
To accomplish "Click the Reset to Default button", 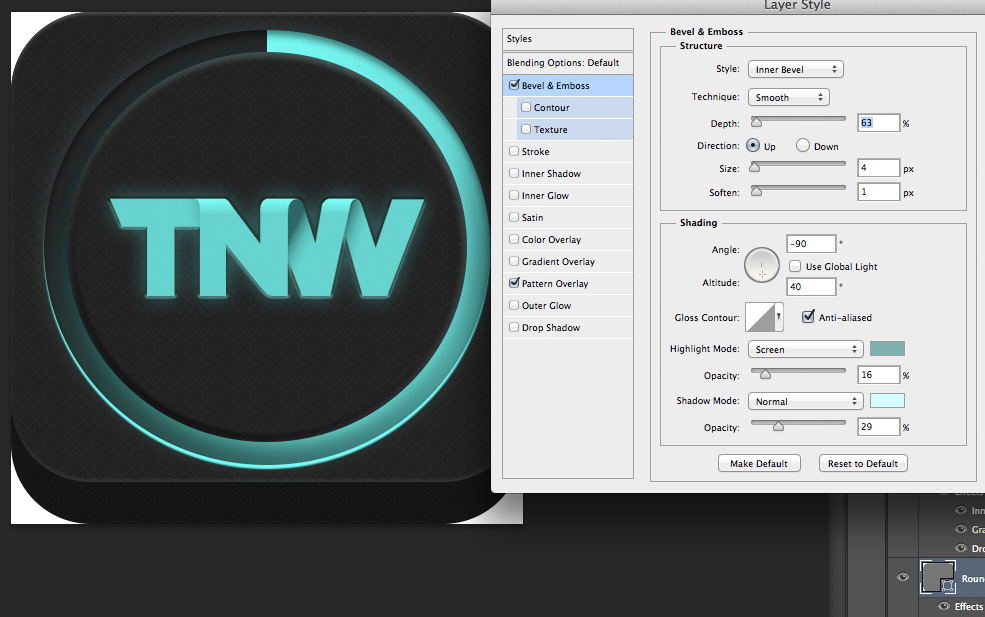I will tap(863, 463).
